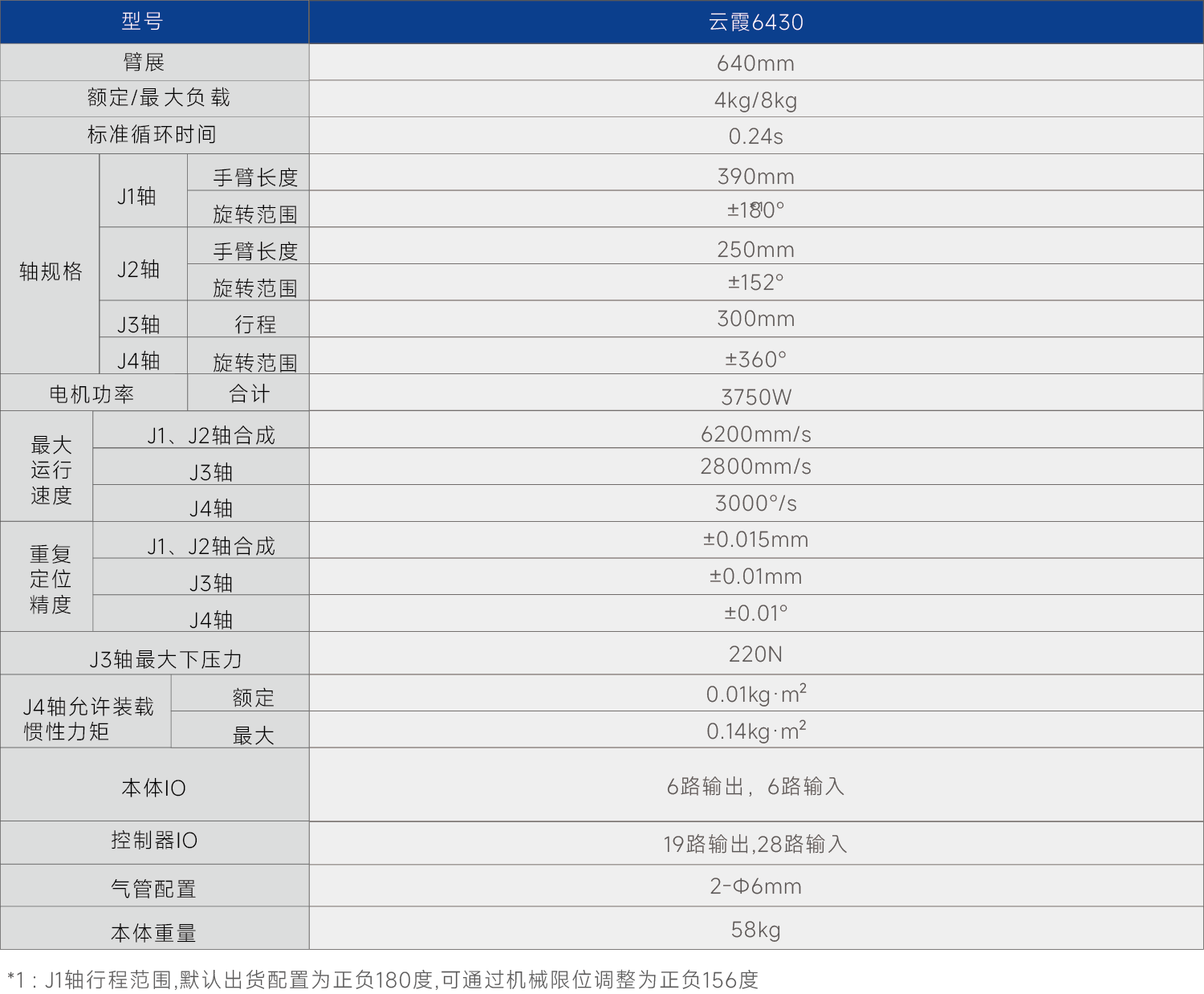Click the value '640mm'
The height and width of the screenshot is (994, 1204).
click(755, 63)
